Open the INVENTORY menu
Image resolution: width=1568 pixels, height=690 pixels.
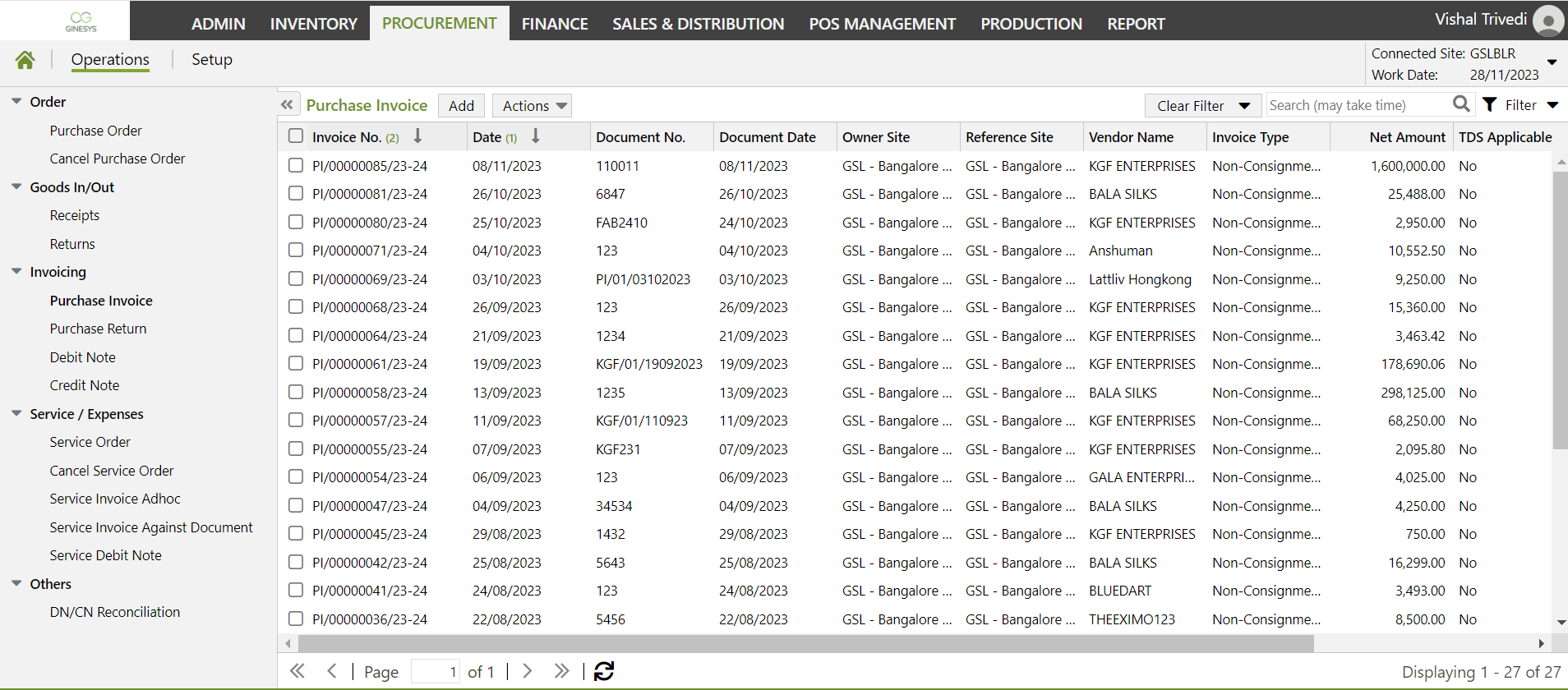(314, 24)
